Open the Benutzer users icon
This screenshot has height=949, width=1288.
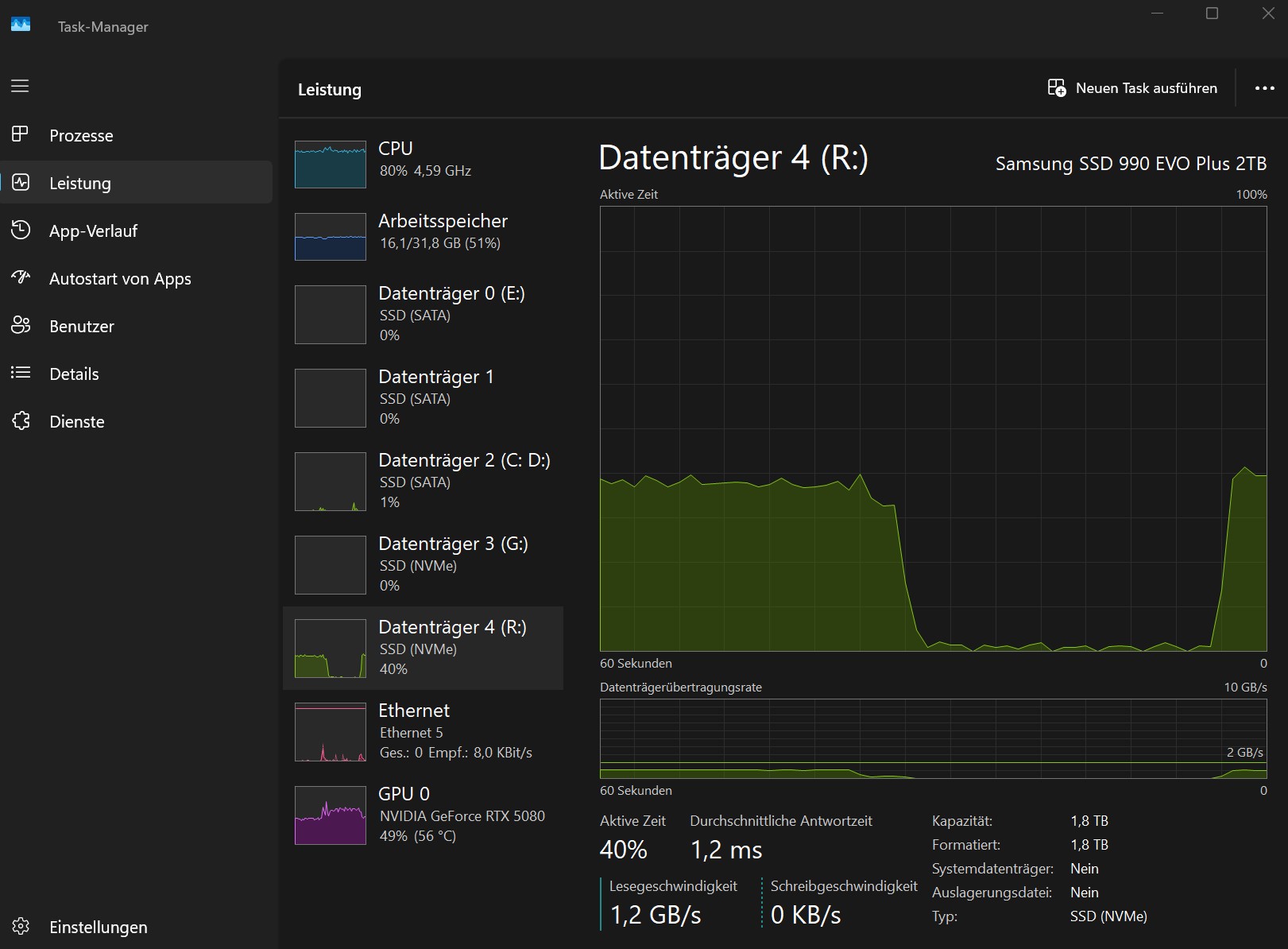[x=21, y=326]
